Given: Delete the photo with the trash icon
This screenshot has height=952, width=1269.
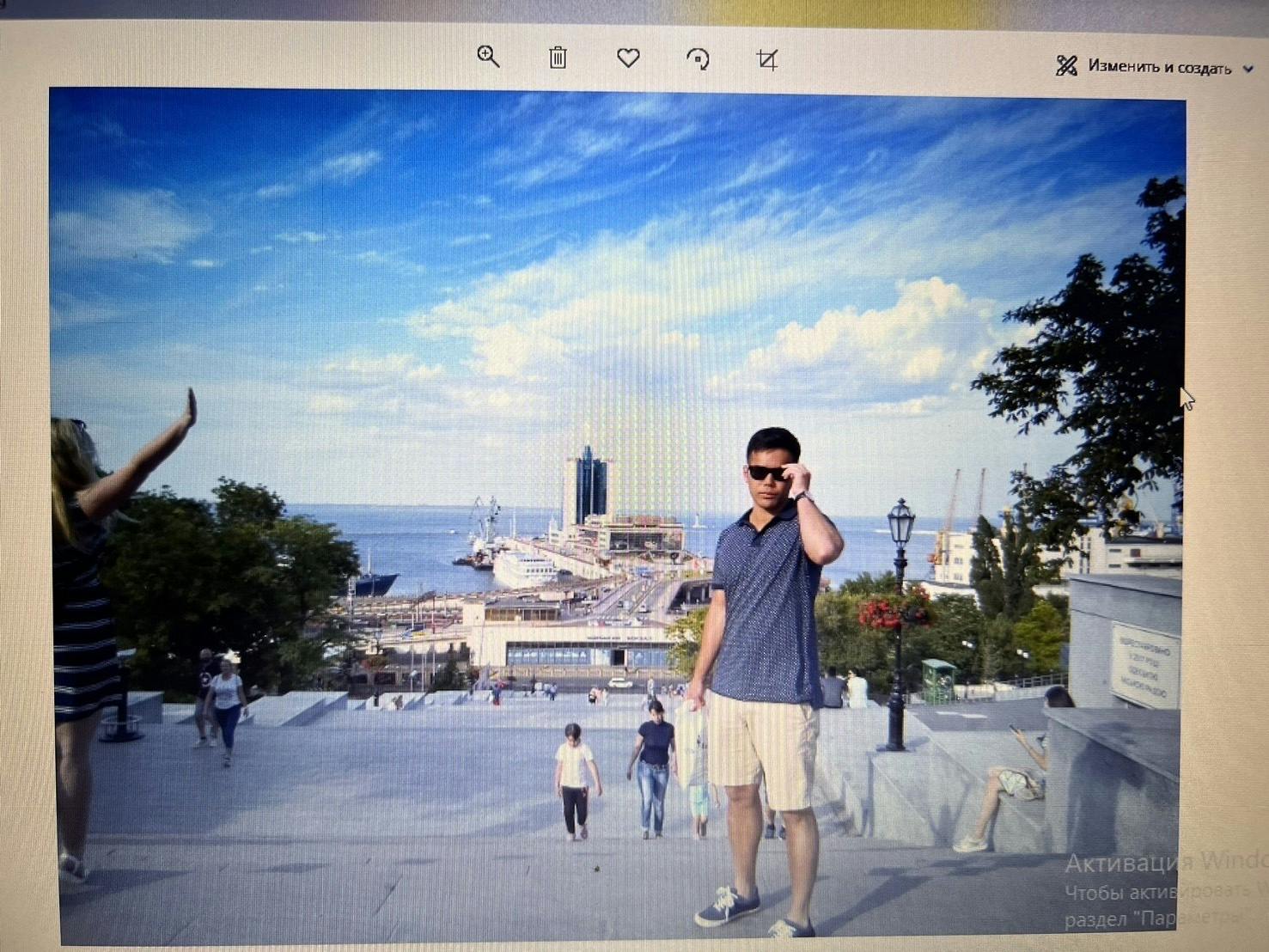Looking at the screenshot, I should [558, 58].
